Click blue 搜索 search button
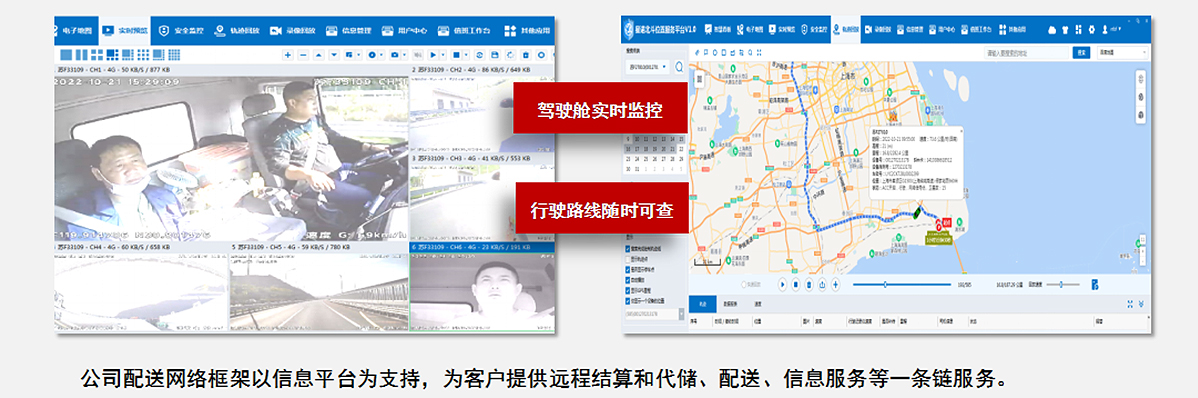 pos(1081,53)
